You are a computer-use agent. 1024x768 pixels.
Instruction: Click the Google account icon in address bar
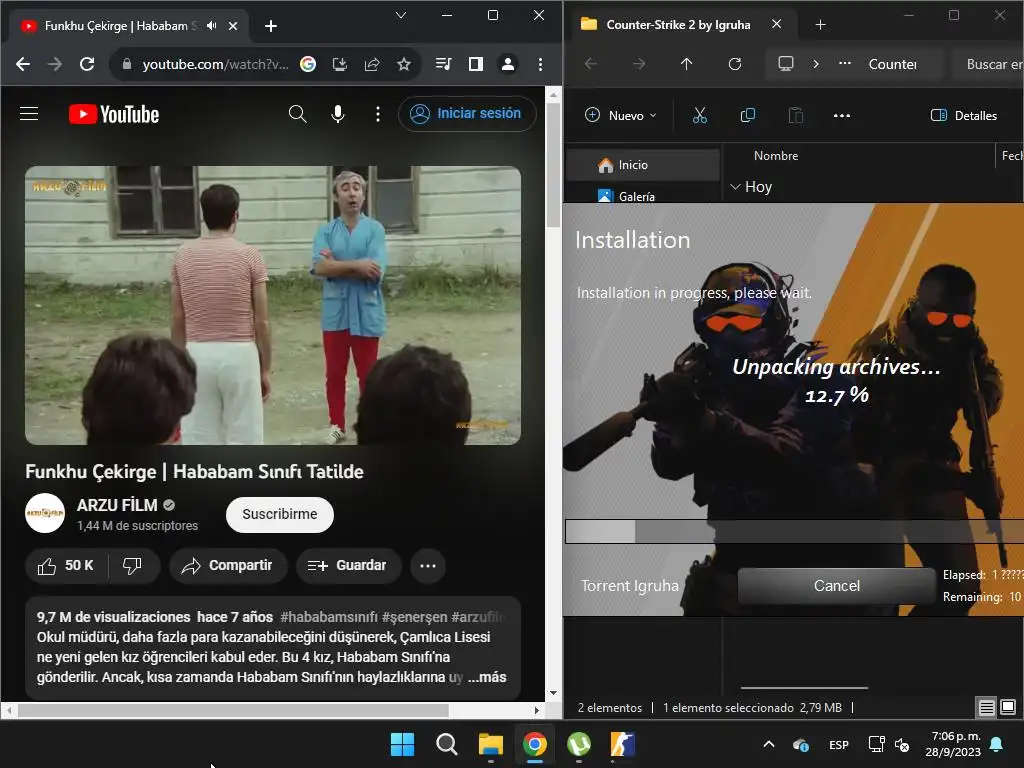click(x=308, y=64)
